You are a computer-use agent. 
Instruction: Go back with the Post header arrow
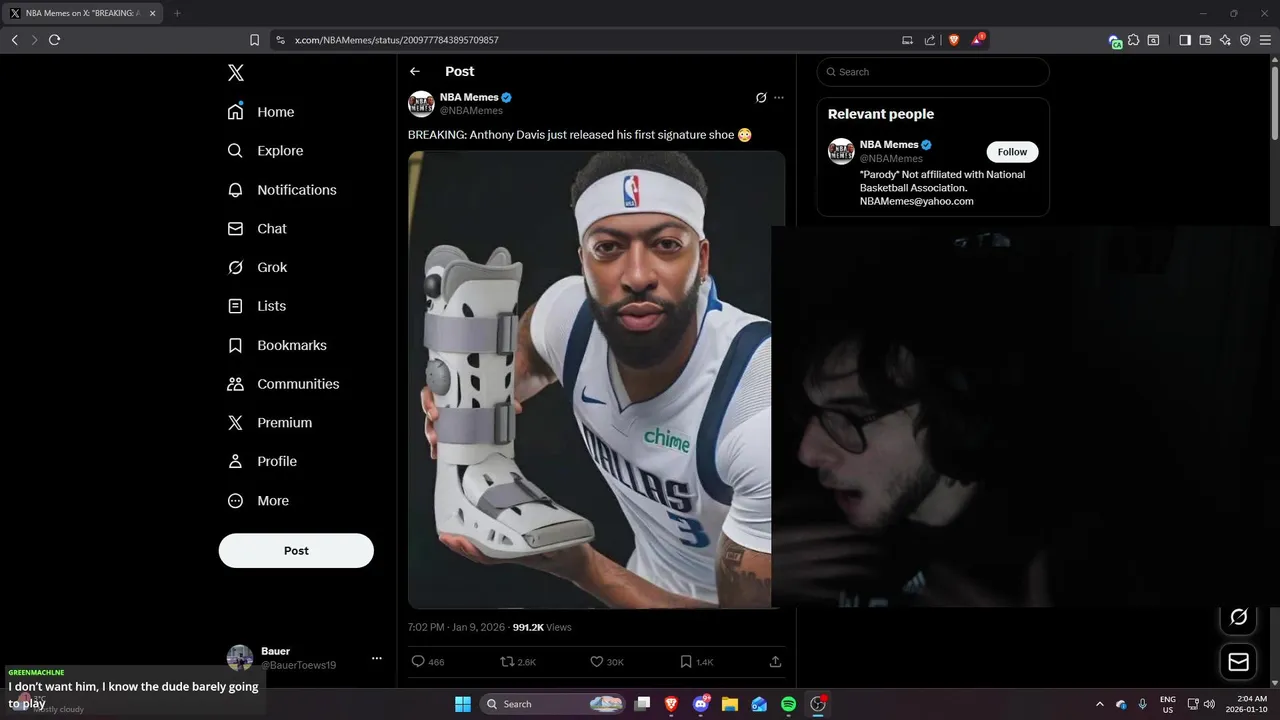point(415,72)
